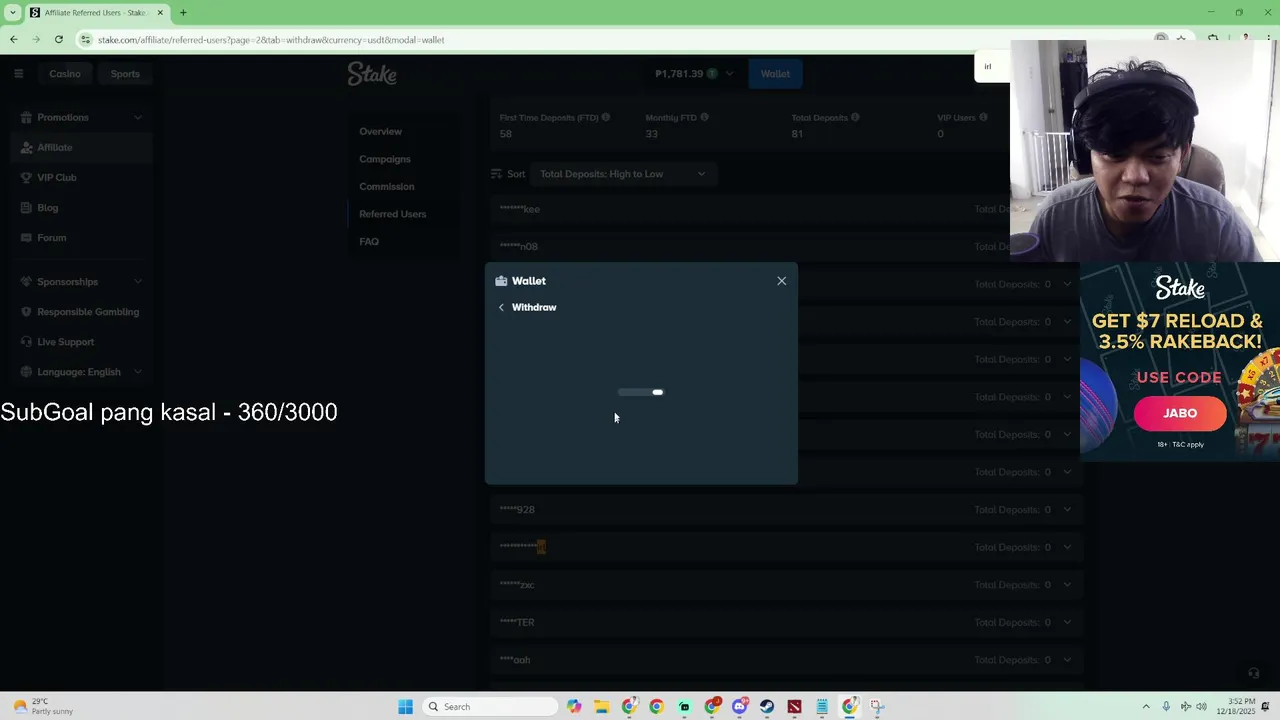The height and width of the screenshot is (720, 1280).
Task: Click the Responsible Gambling shield icon
Action: (x=27, y=311)
